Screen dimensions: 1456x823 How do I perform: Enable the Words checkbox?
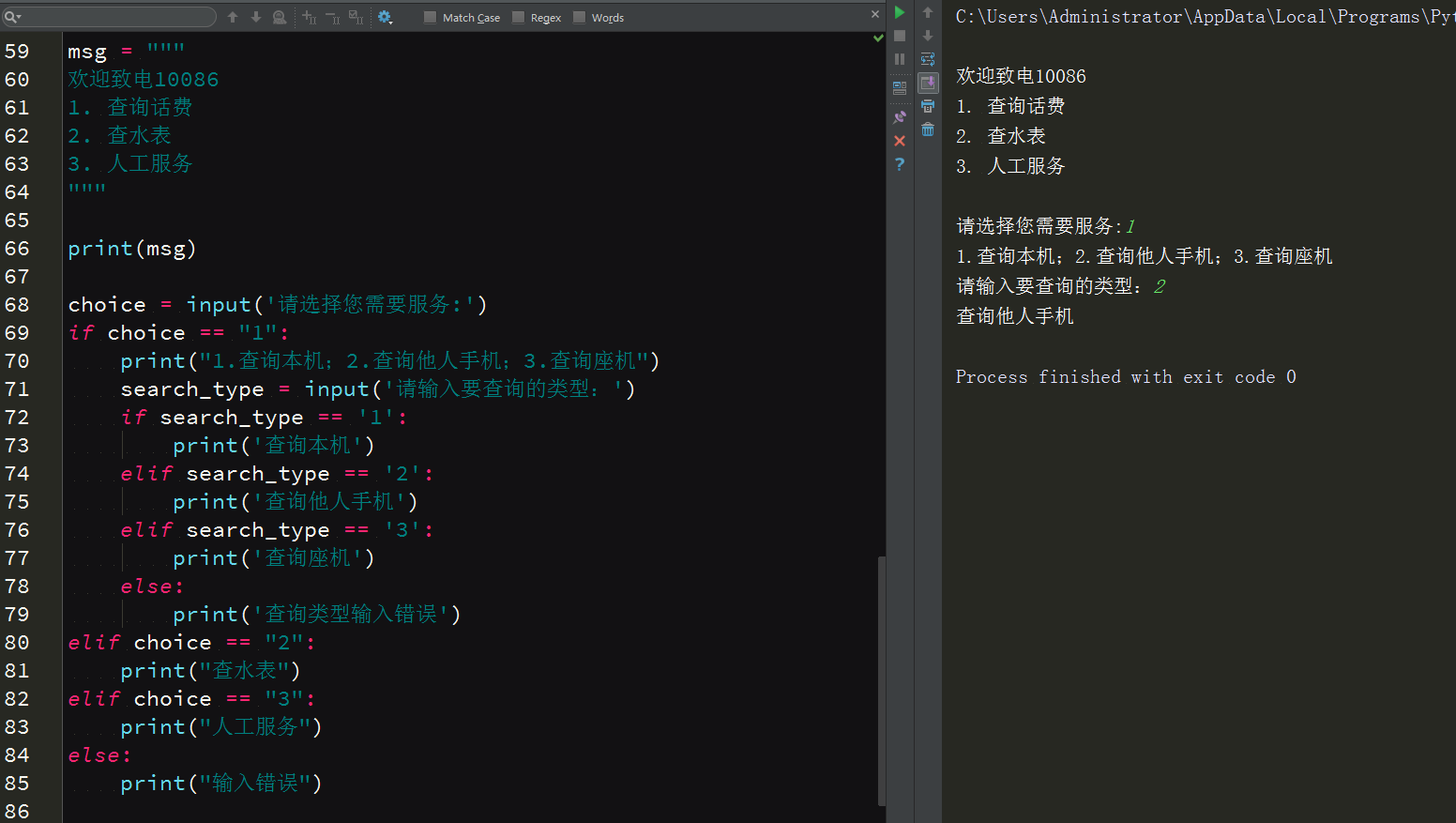[x=579, y=17]
